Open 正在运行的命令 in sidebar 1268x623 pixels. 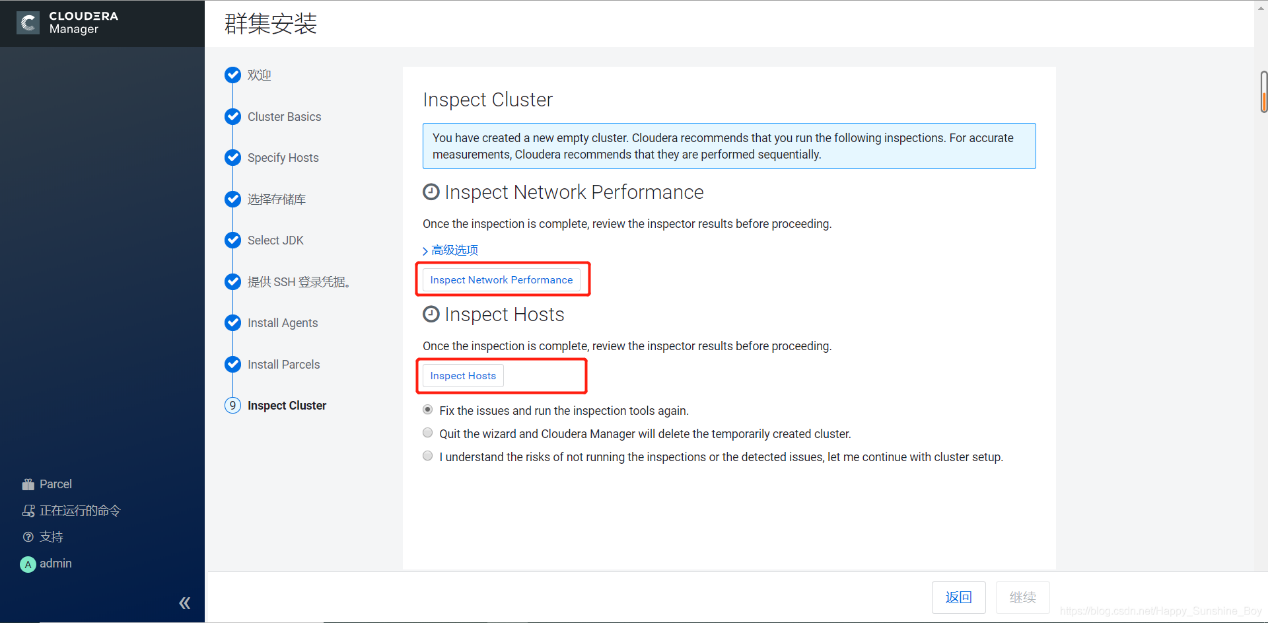coord(80,511)
